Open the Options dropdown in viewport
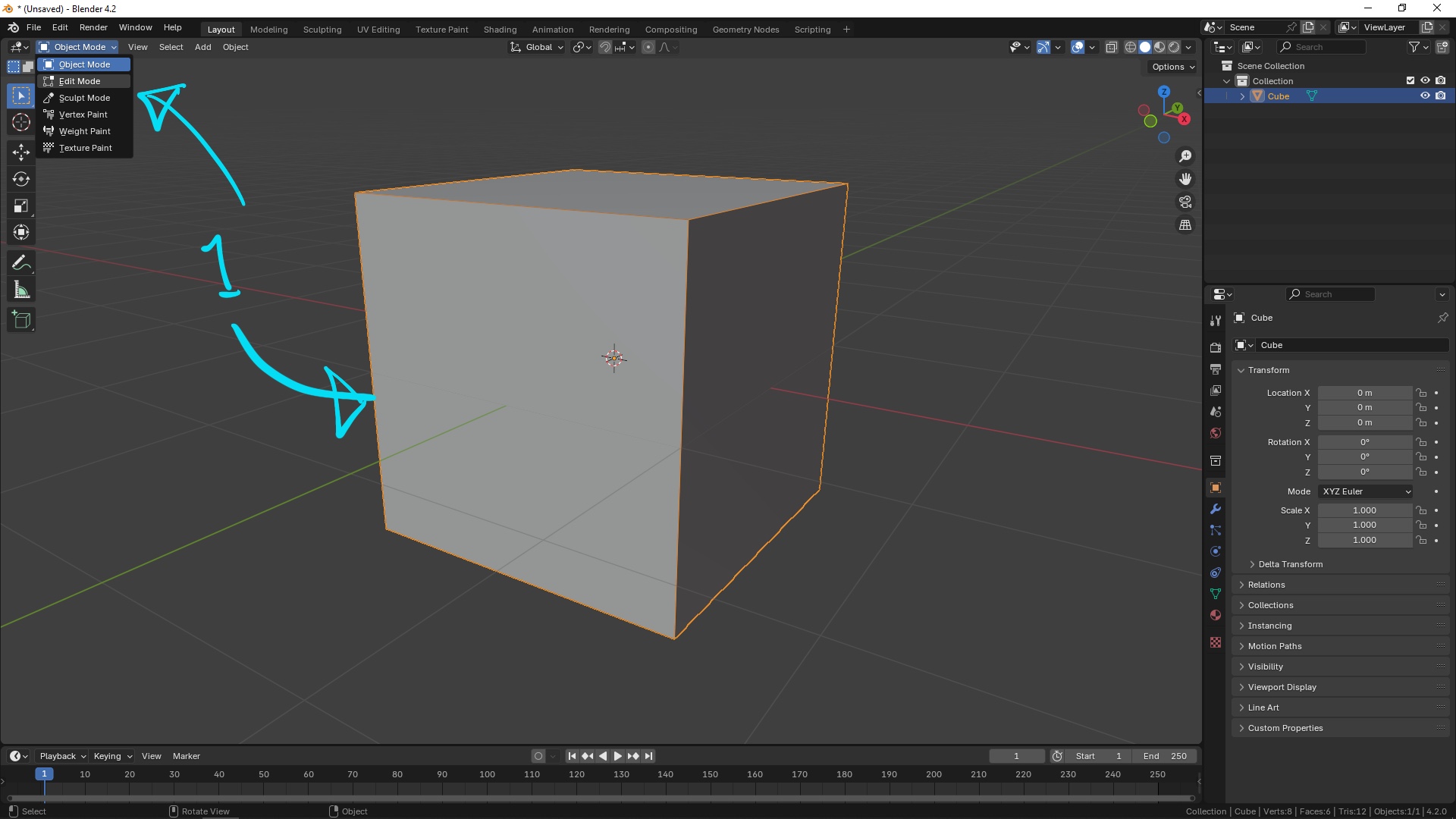The width and height of the screenshot is (1456, 819). [x=1172, y=67]
